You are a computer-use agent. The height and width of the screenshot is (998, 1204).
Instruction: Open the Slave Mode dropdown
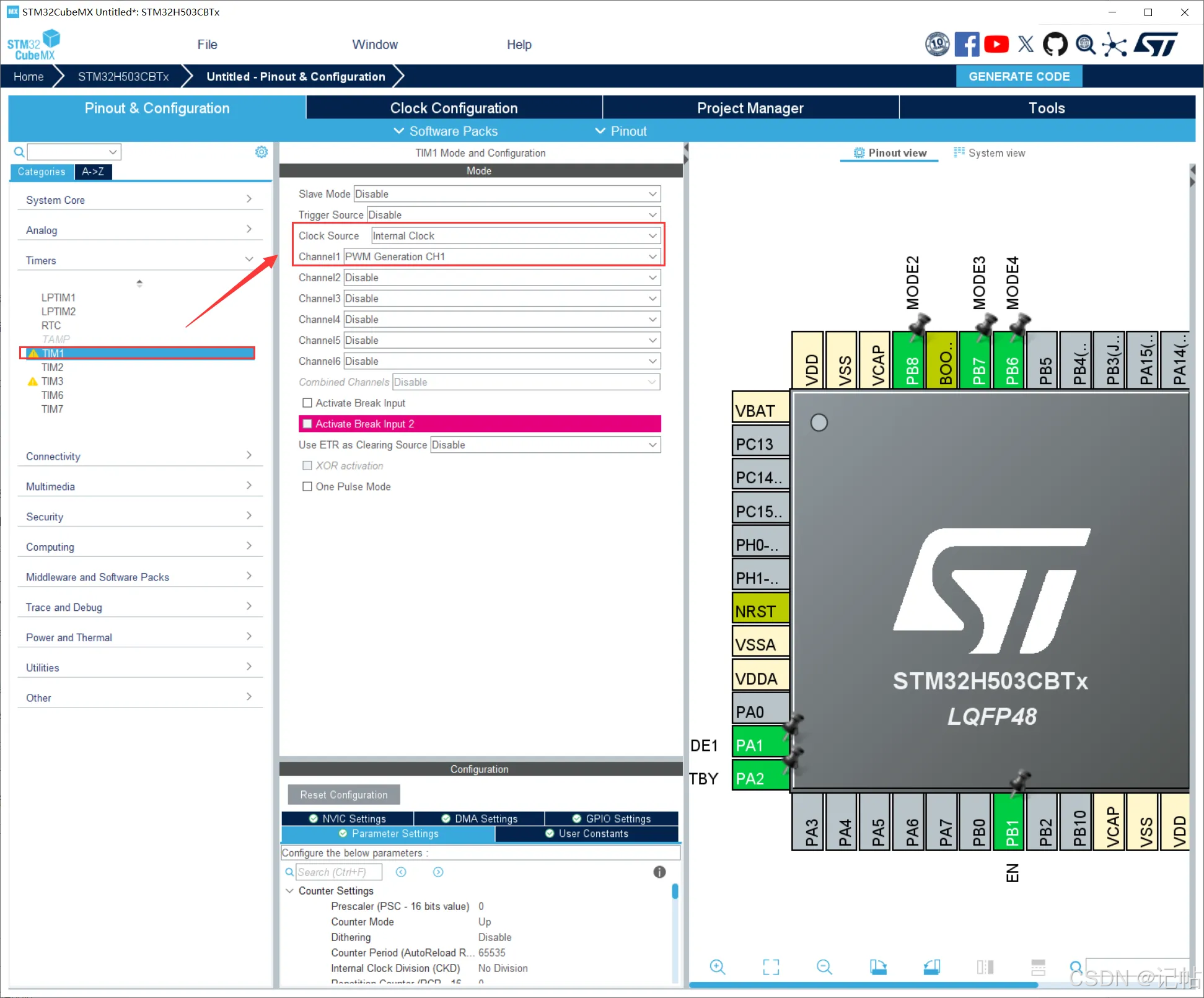pyautogui.click(x=507, y=194)
